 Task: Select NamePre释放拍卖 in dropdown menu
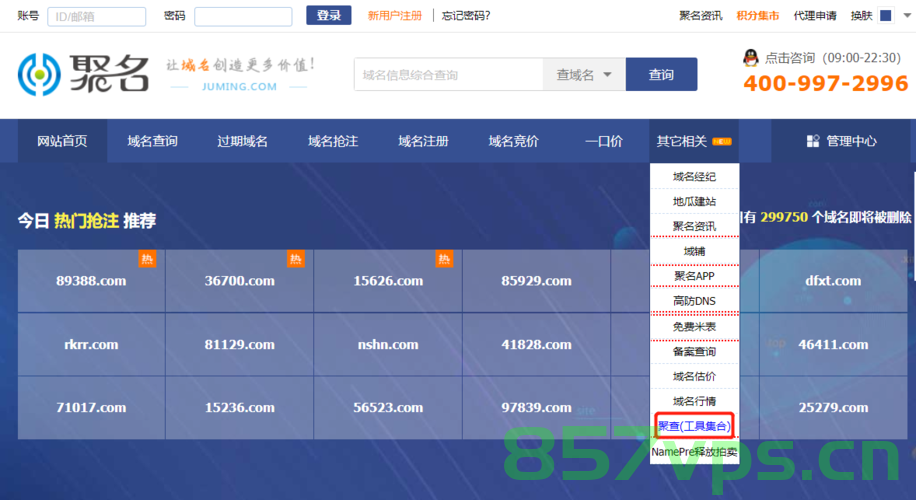[694, 452]
